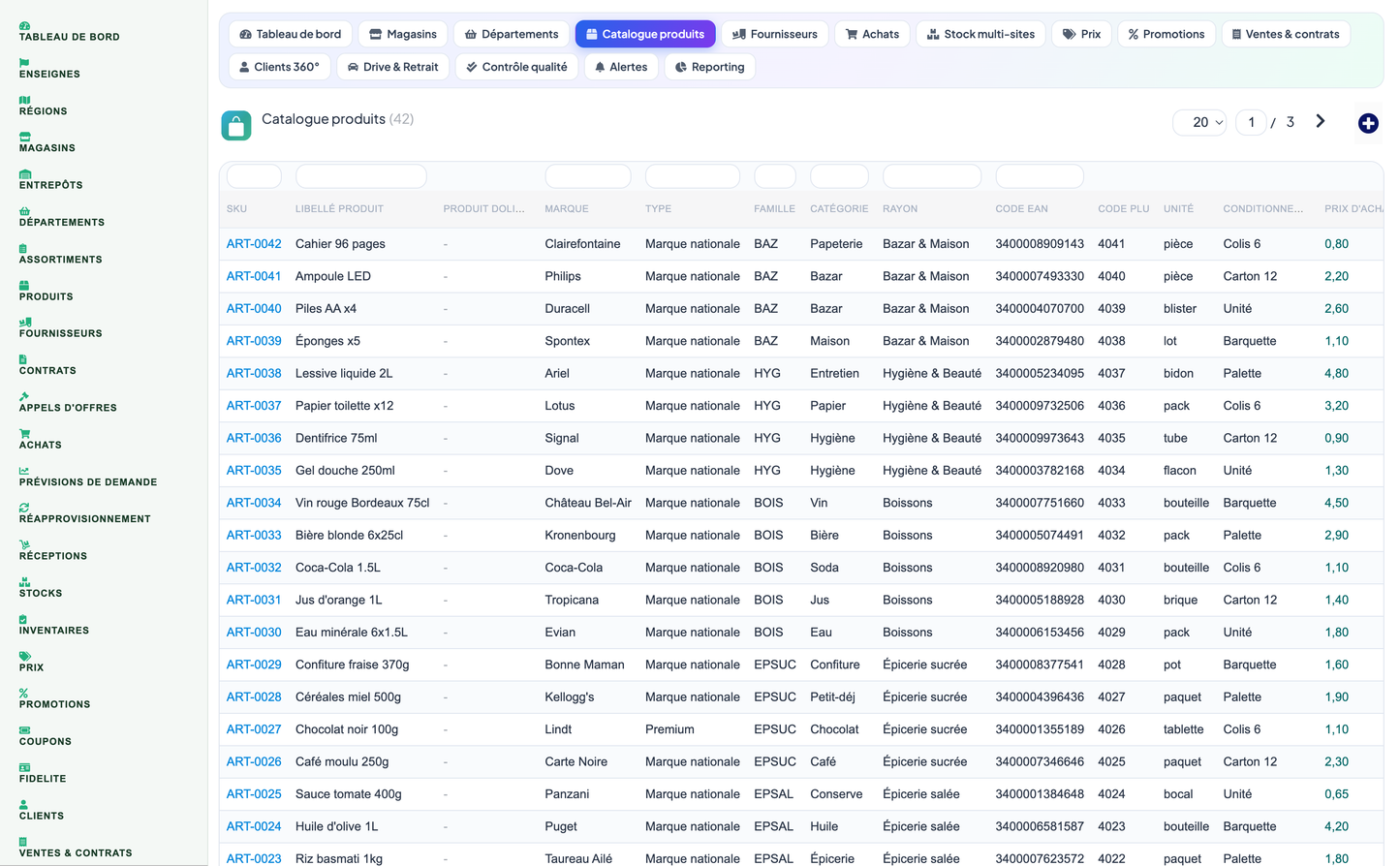Click the Fidelité card icon in sidebar

pos(24,768)
